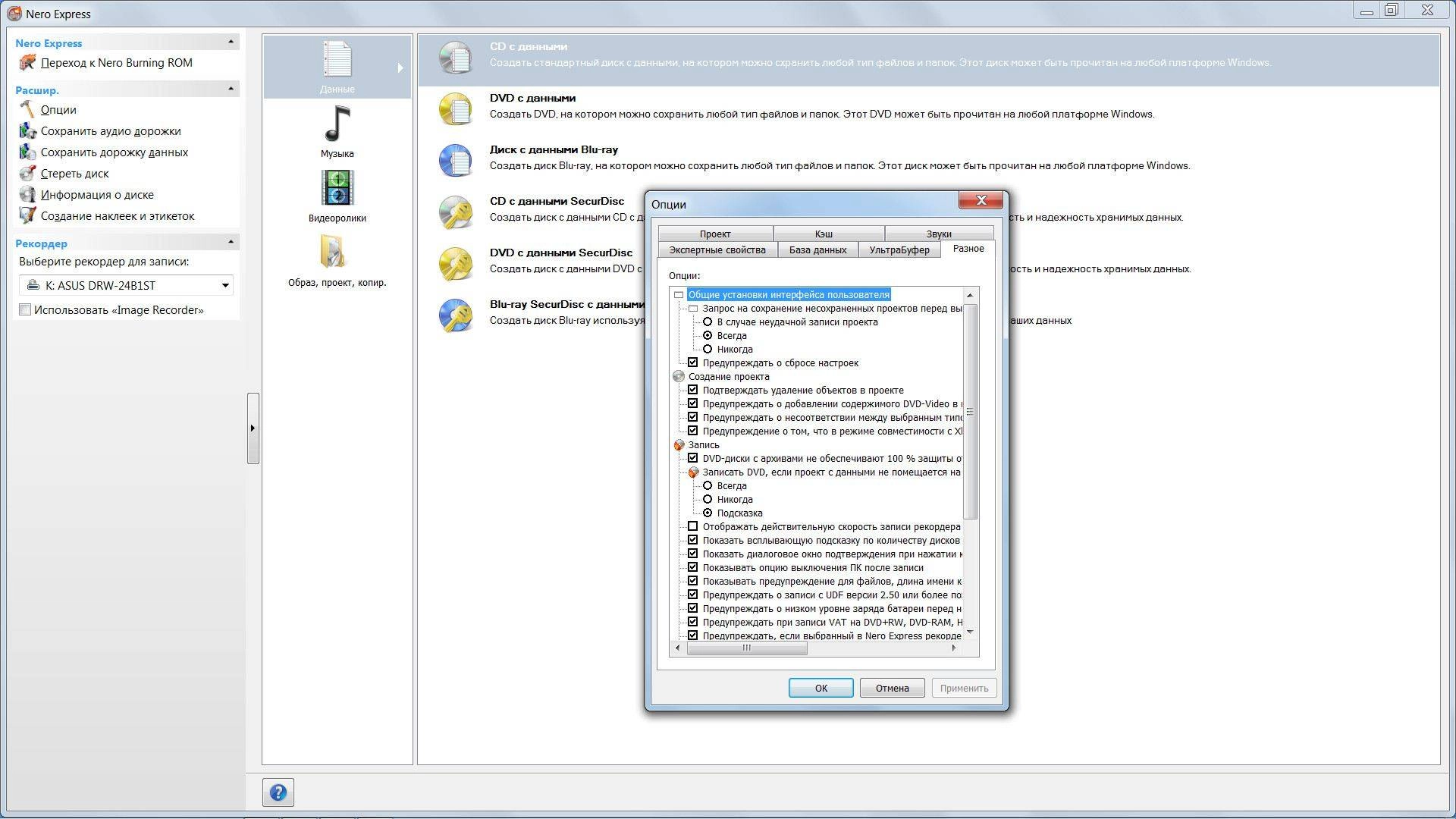This screenshot has height=819, width=1456.
Task: Click the Nero Burning ROM switch icon
Action: point(27,63)
